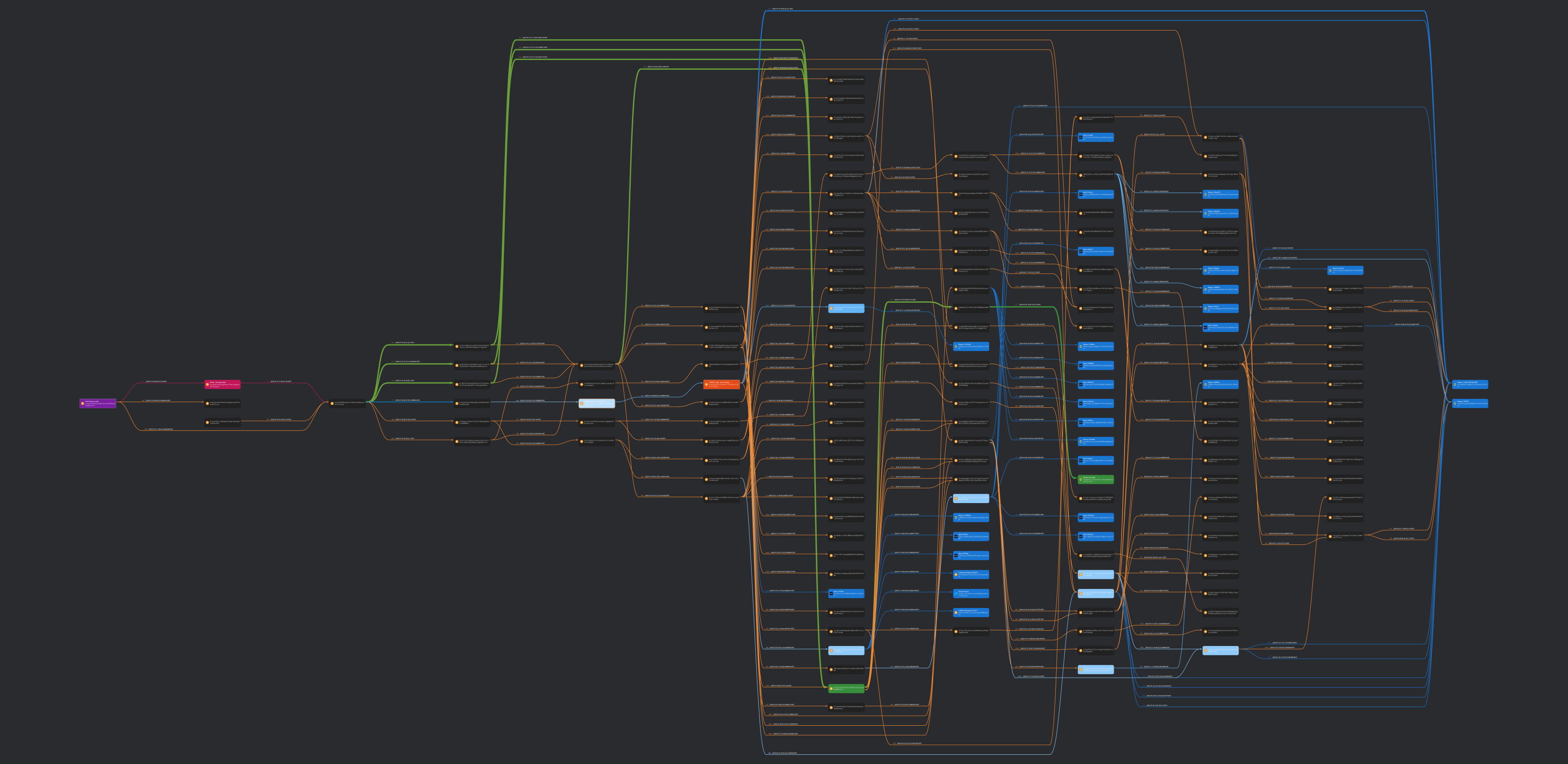The height and width of the screenshot is (764, 1568).
Task: Click Bybit logo on Bybit (1Ktgwd) node
Action: (x=1205, y=328)
